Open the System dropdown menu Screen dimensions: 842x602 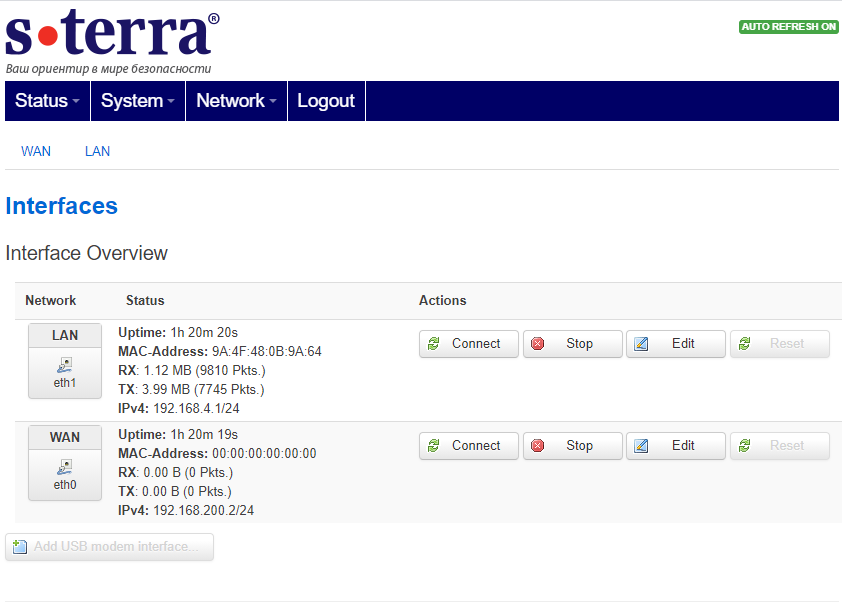pos(138,100)
